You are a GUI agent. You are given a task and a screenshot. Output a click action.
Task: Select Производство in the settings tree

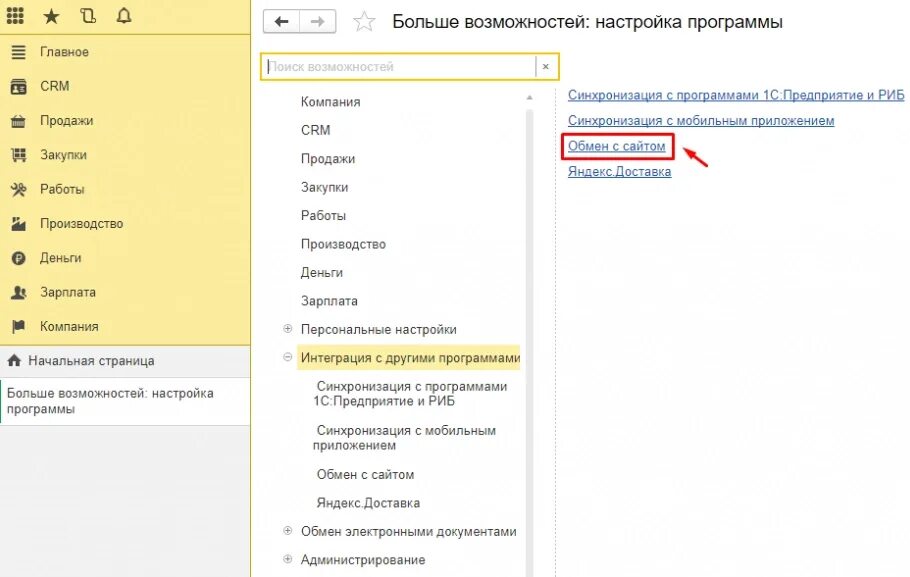click(x=343, y=244)
